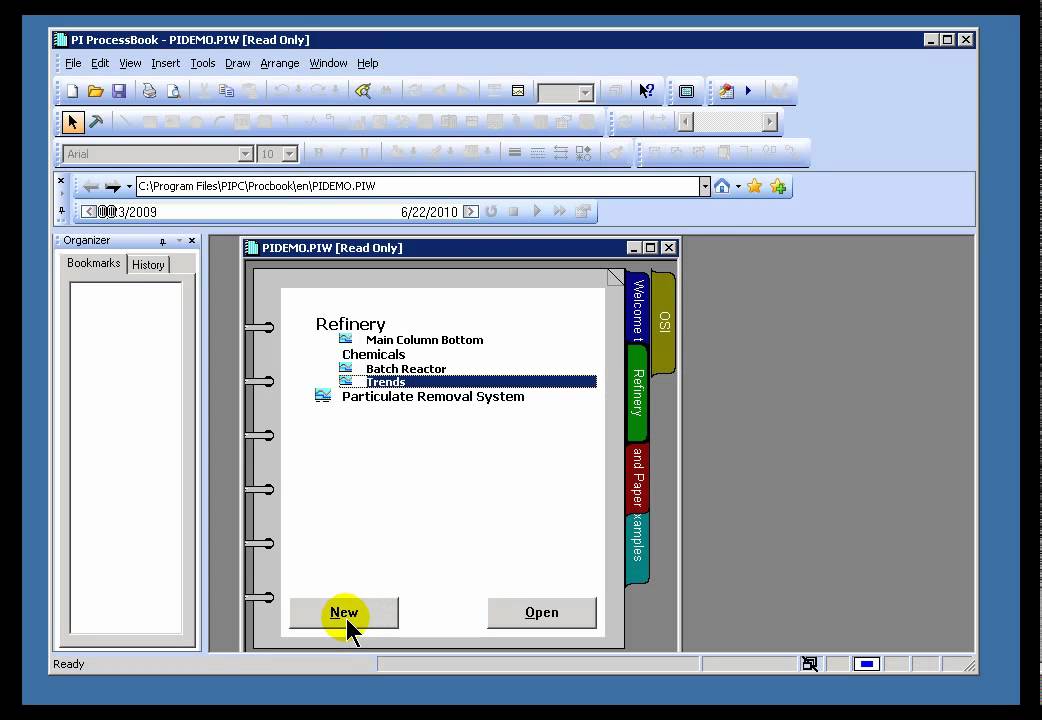The image size is (1042, 720).
Task: Switch to Build mode with the hammer icon
Action: 96,122
